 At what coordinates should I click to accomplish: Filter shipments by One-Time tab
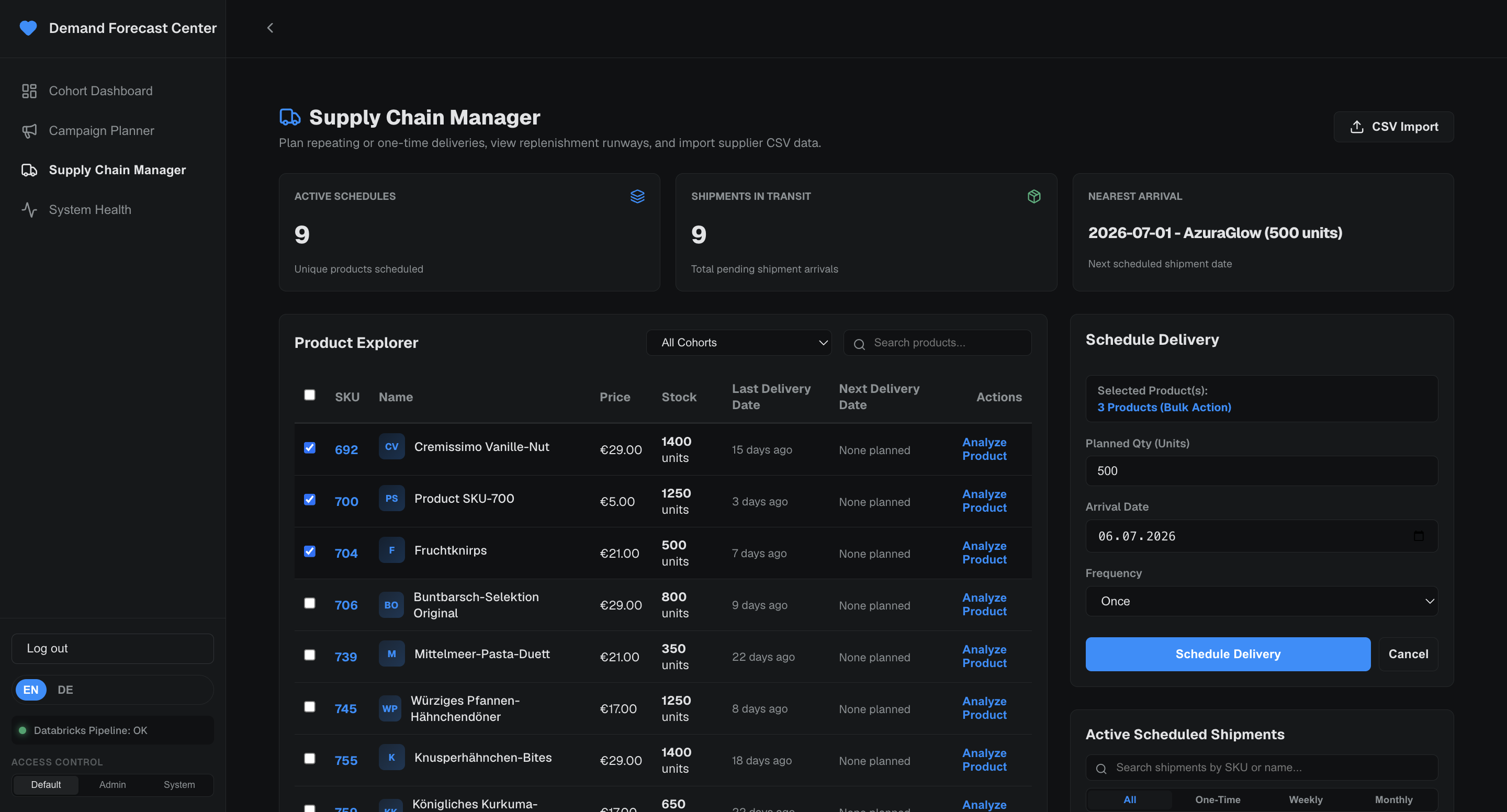tap(1218, 800)
